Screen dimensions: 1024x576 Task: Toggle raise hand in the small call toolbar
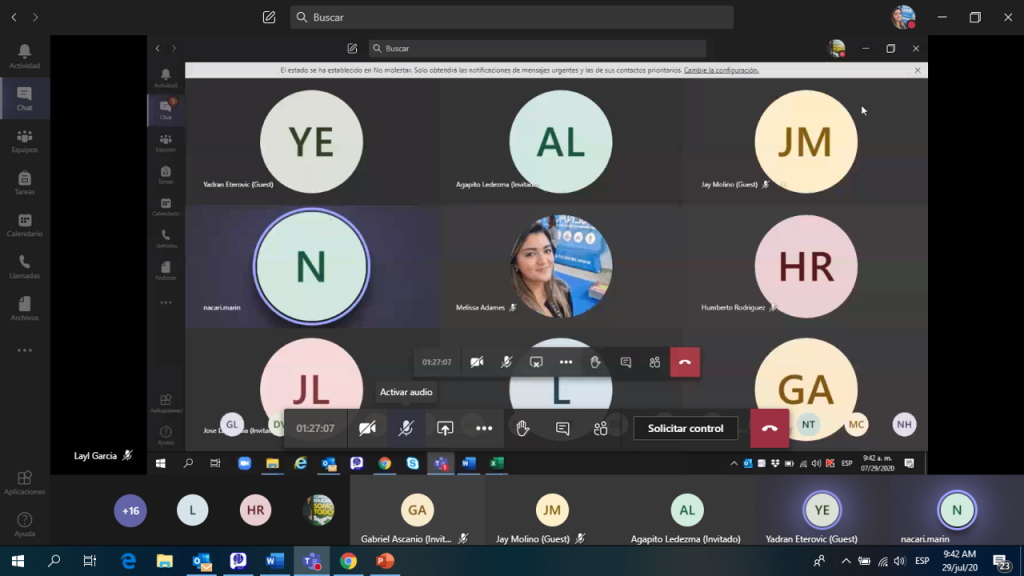(595, 362)
